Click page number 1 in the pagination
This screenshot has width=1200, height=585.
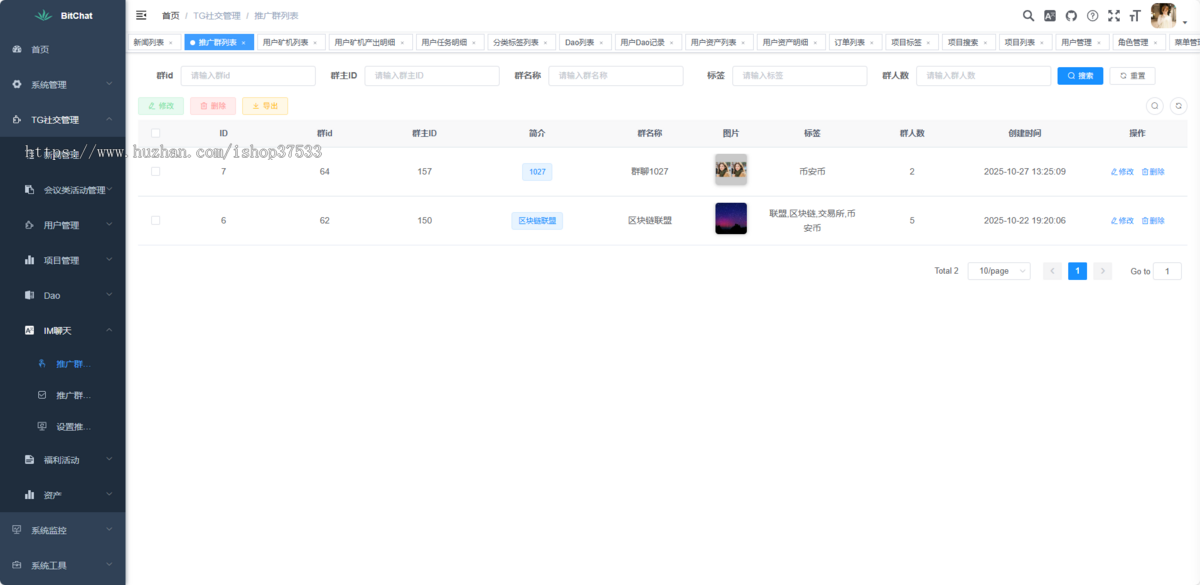coord(1077,270)
